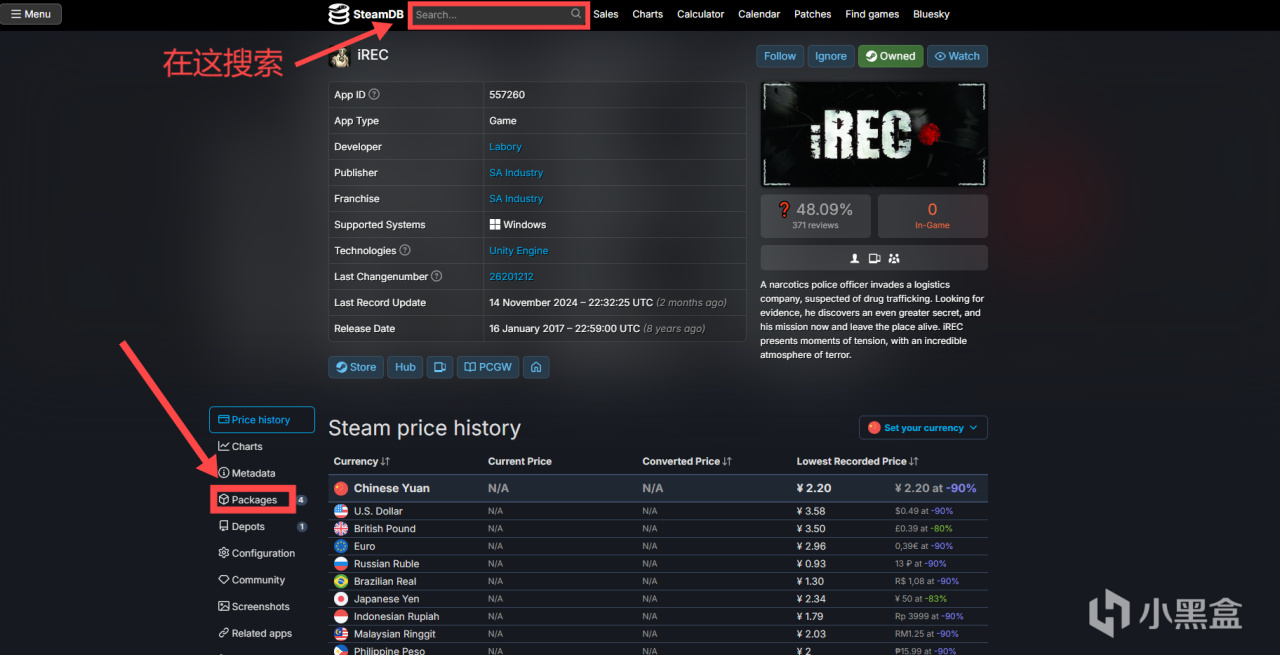Click the home website icon button
This screenshot has height=655, width=1280.
[536, 367]
